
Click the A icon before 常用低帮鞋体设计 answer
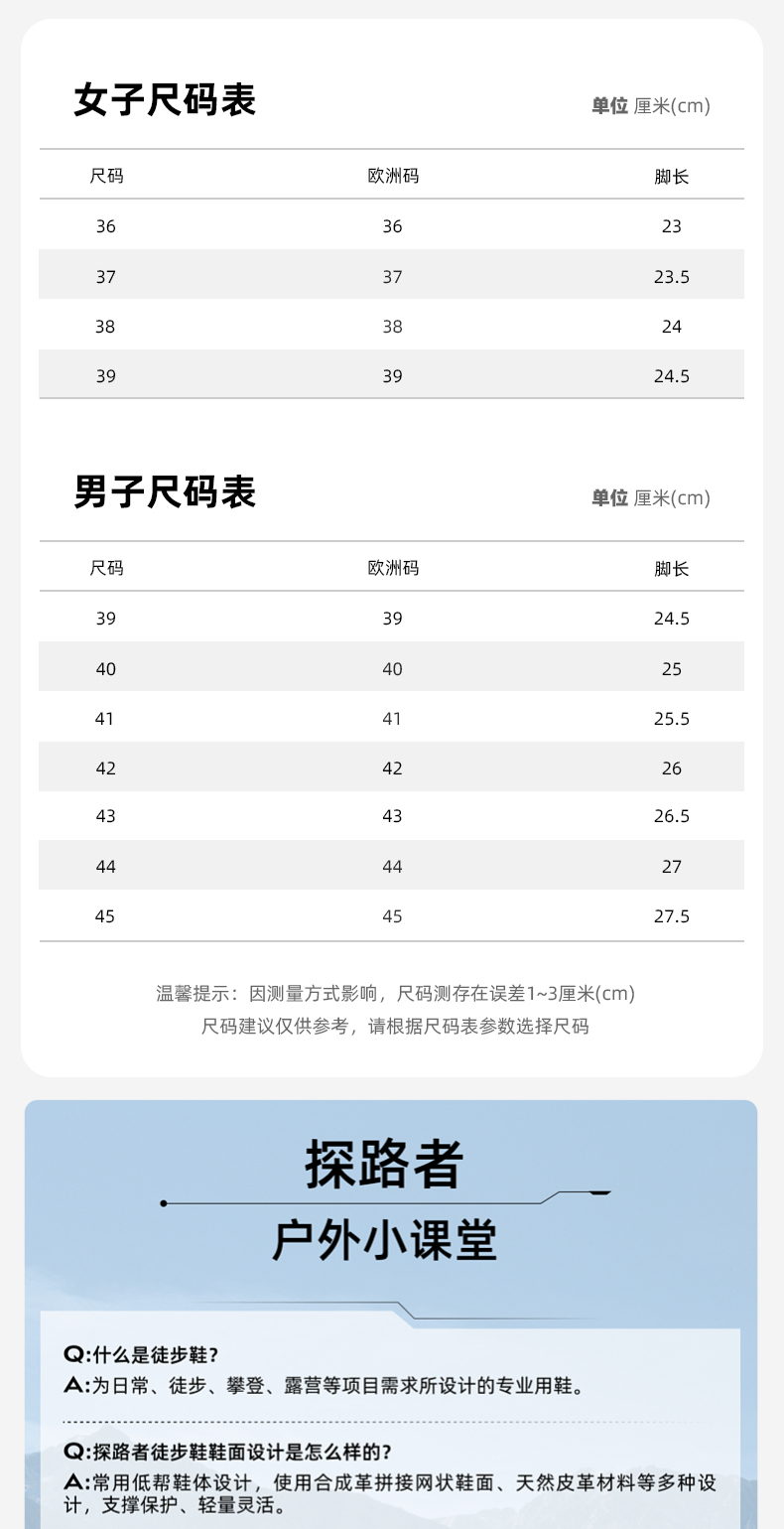click(74, 1483)
